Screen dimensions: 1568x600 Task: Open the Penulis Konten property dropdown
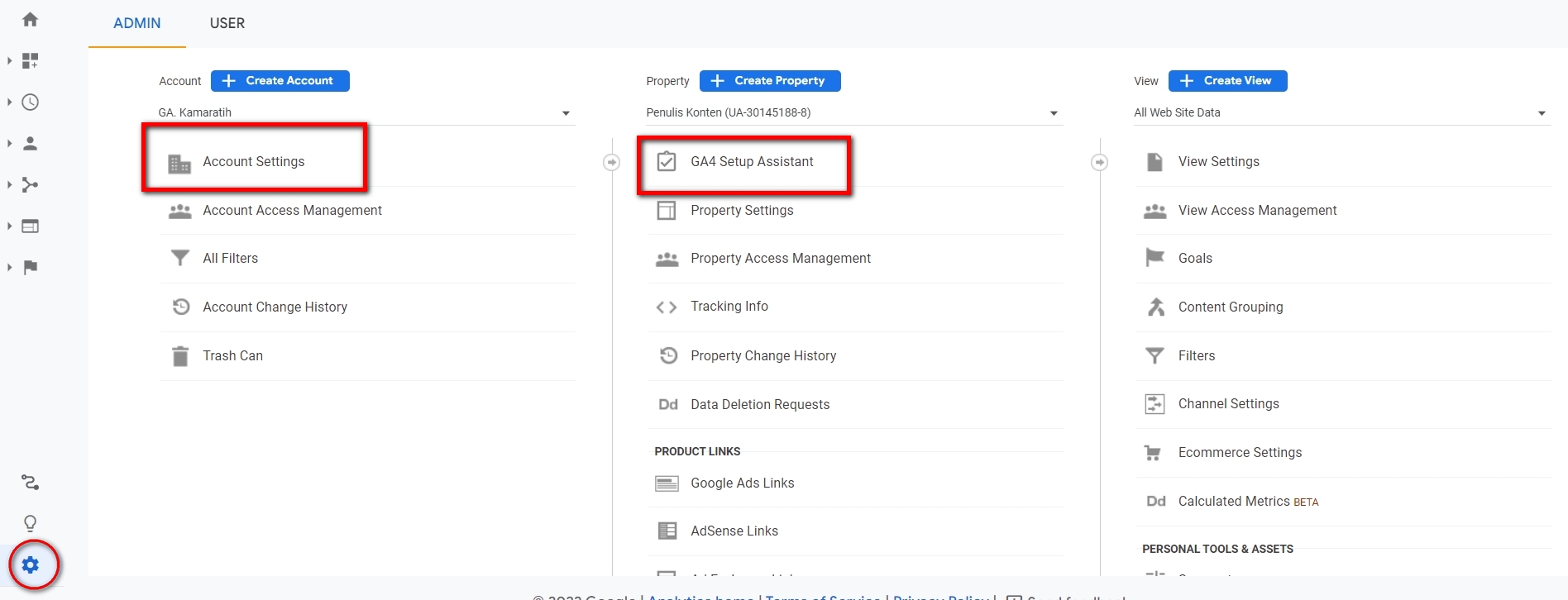coord(853,112)
